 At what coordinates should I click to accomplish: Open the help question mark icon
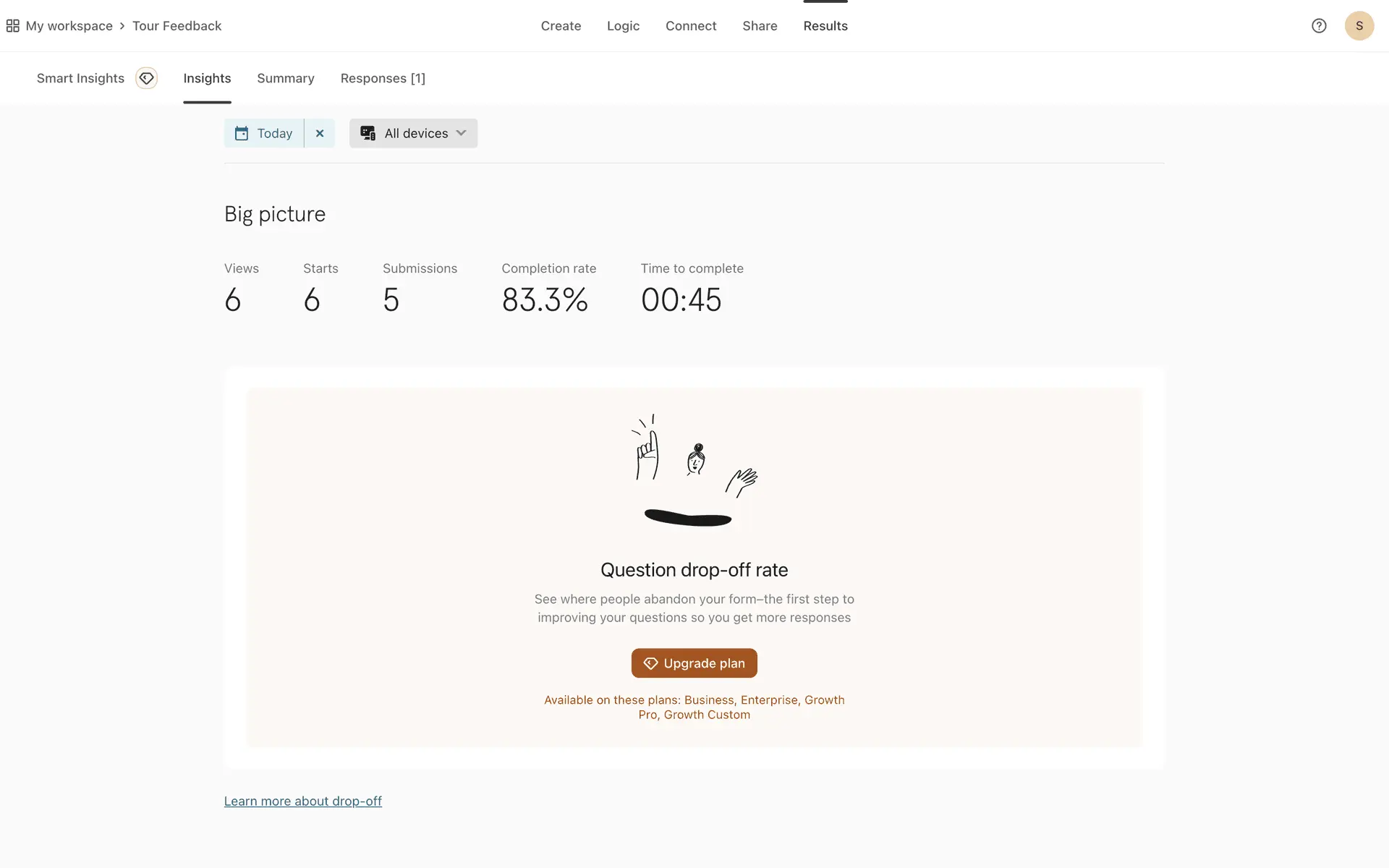coord(1319,26)
